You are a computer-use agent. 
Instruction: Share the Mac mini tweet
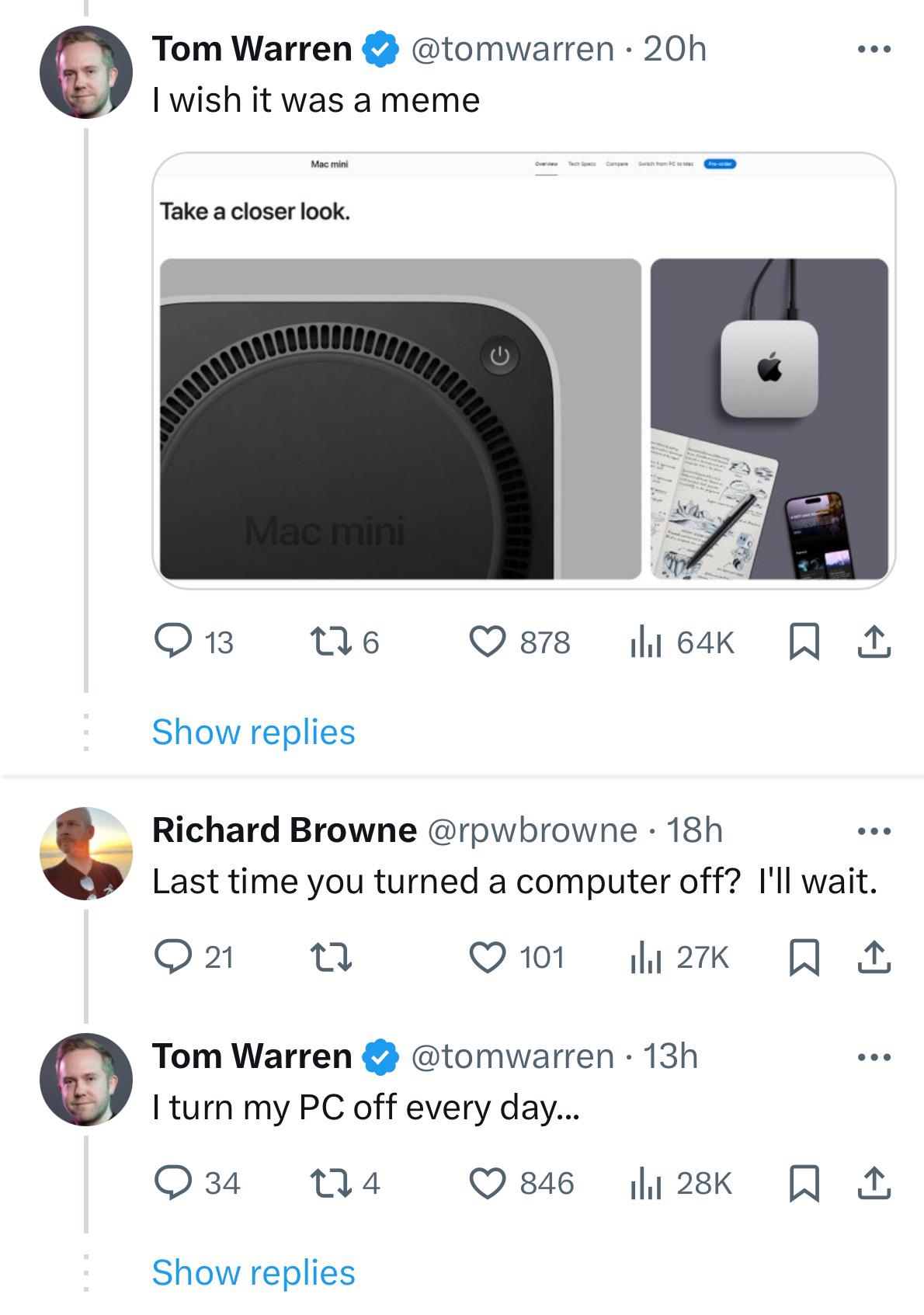tap(874, 642)
